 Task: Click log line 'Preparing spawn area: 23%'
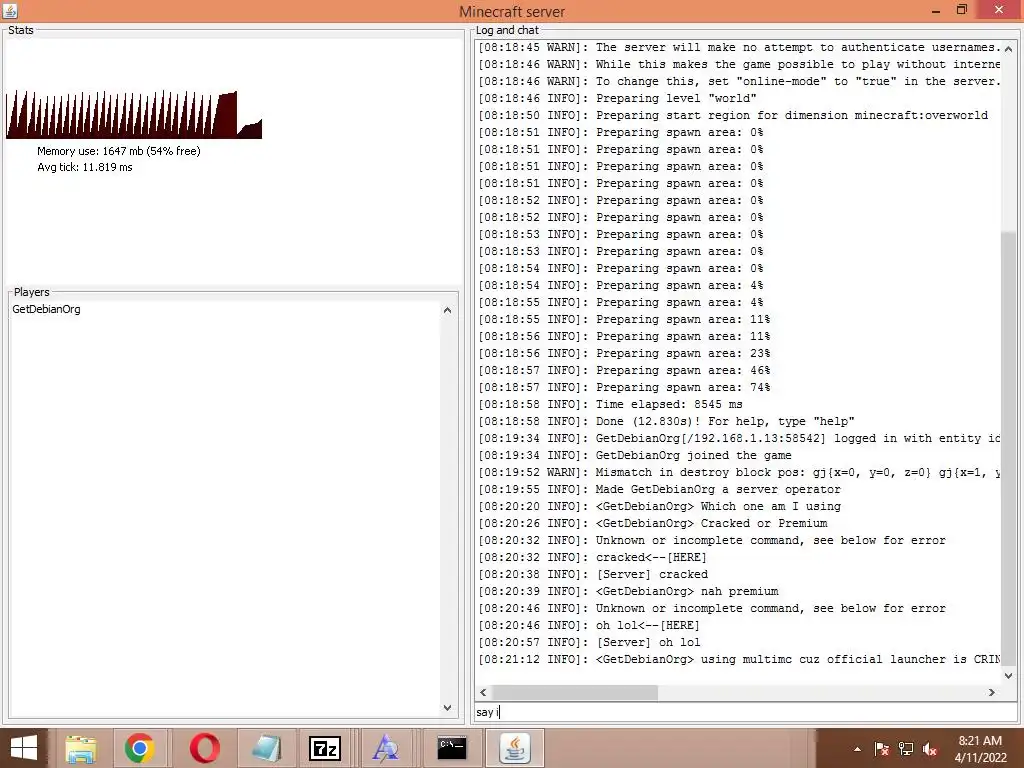(x=624, y=353)
